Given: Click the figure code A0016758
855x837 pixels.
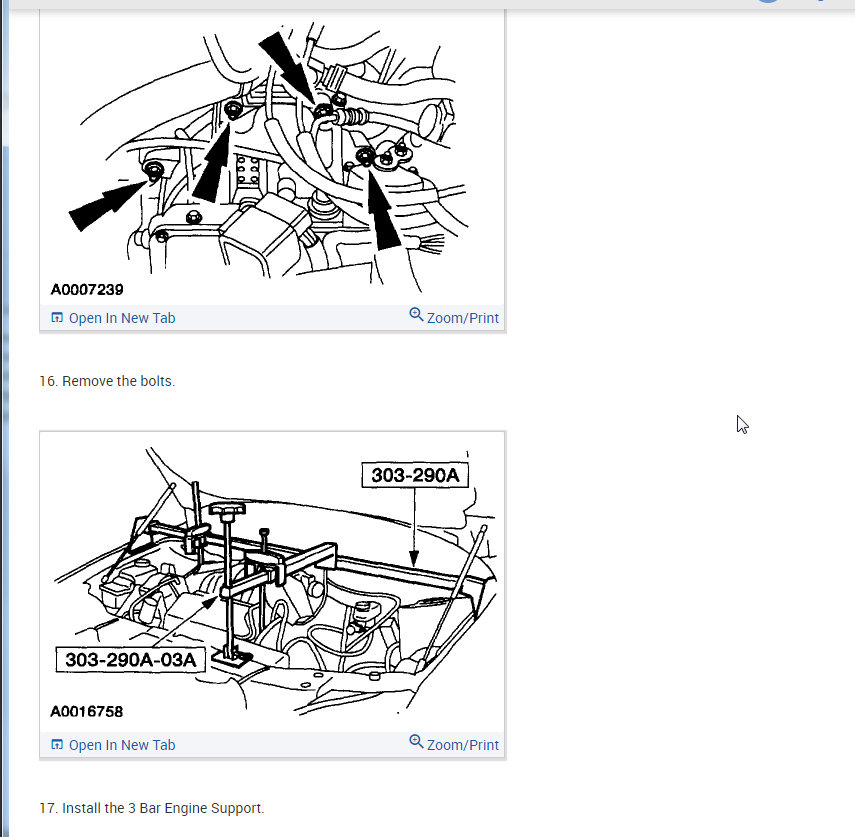Looking at the screenshot, I should [x=87, y=712].
